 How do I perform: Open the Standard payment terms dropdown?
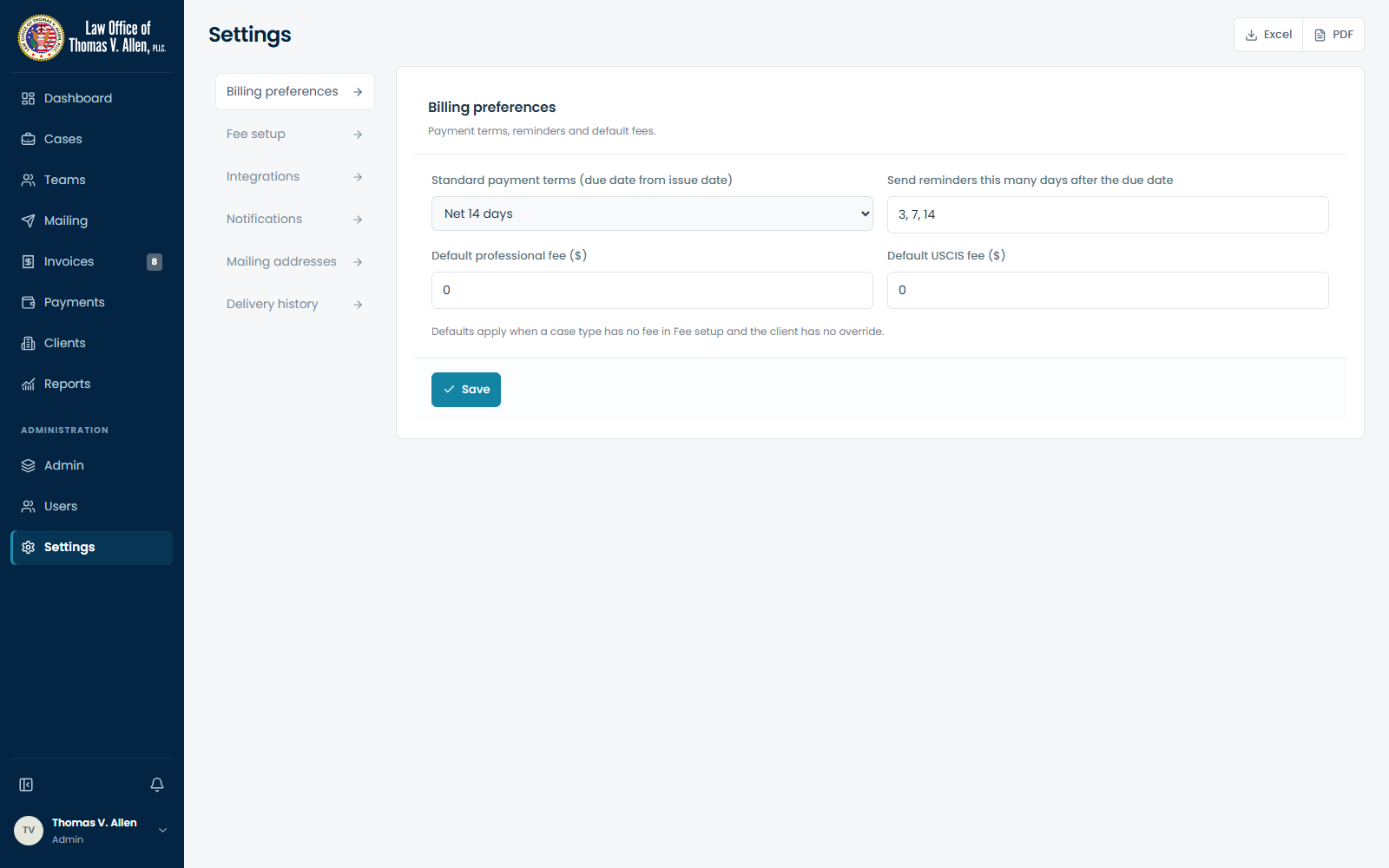coord(652,214)
